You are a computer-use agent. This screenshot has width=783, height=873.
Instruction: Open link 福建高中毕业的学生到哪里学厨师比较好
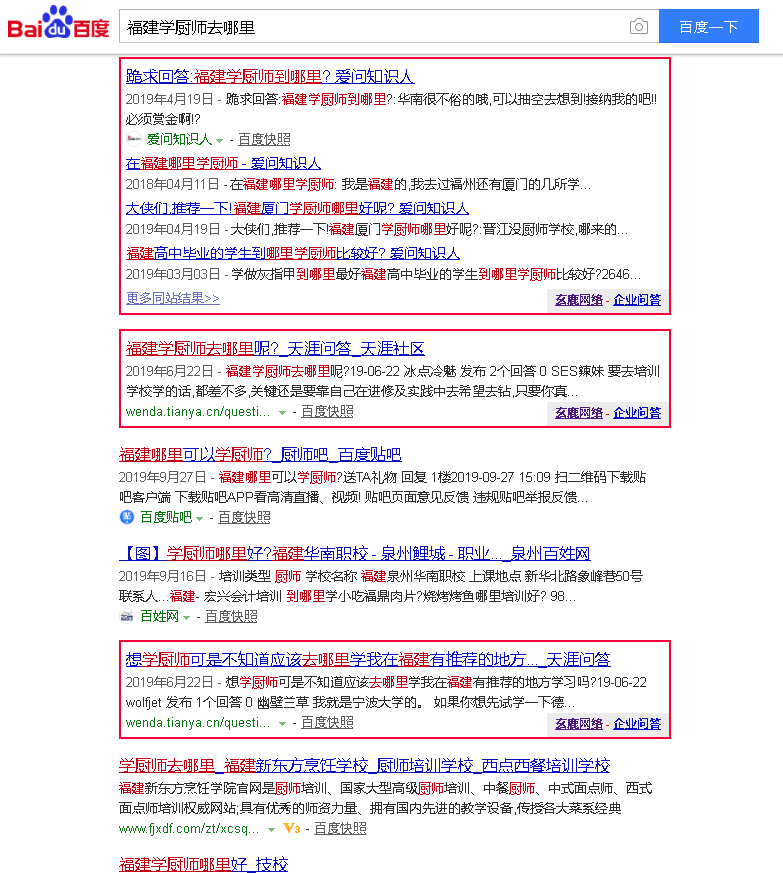point(293,253)
